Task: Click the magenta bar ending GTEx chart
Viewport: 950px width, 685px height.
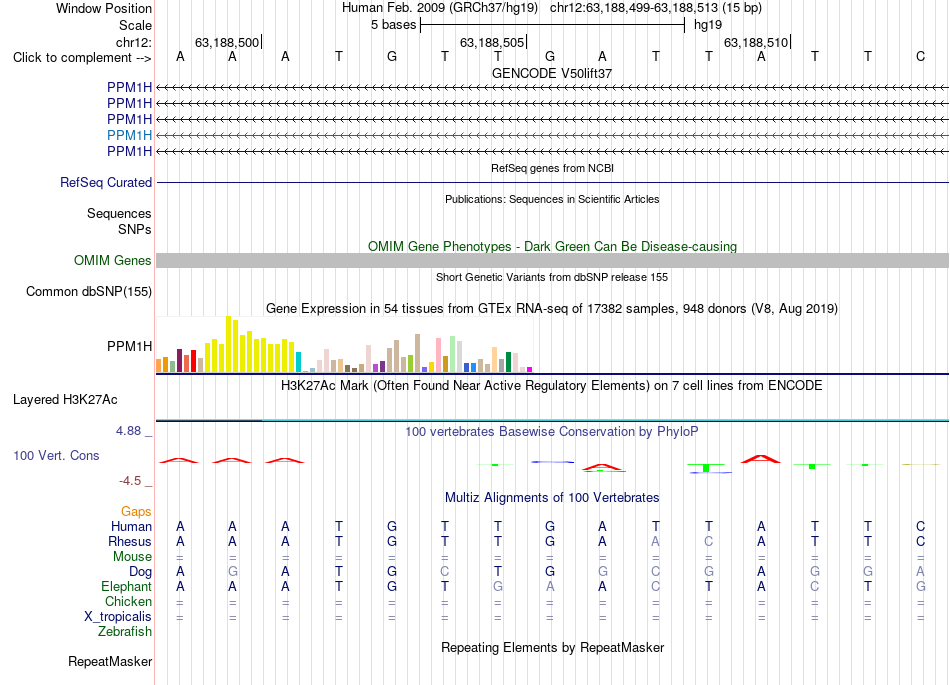Action: (x=530, y=369)
